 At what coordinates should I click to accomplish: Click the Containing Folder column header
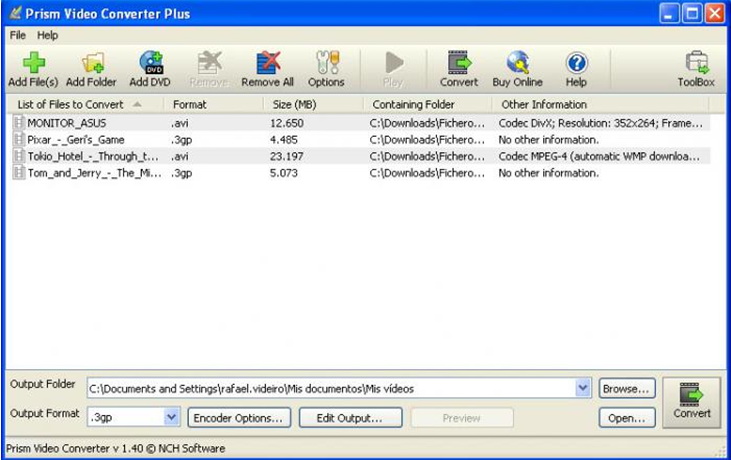pos(428,104)
